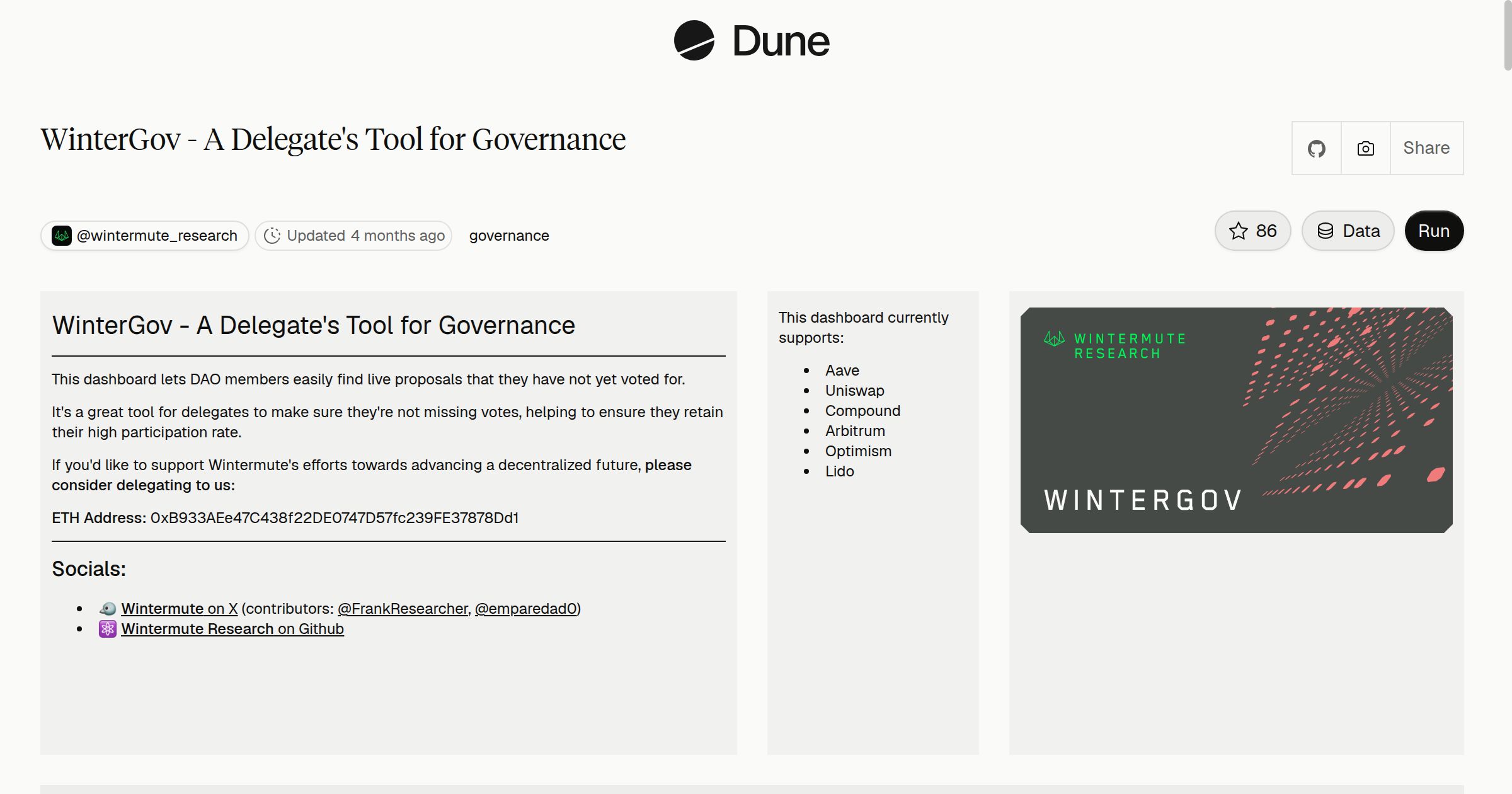
Task: Click the Lido list item
Action: click(839, 471)
